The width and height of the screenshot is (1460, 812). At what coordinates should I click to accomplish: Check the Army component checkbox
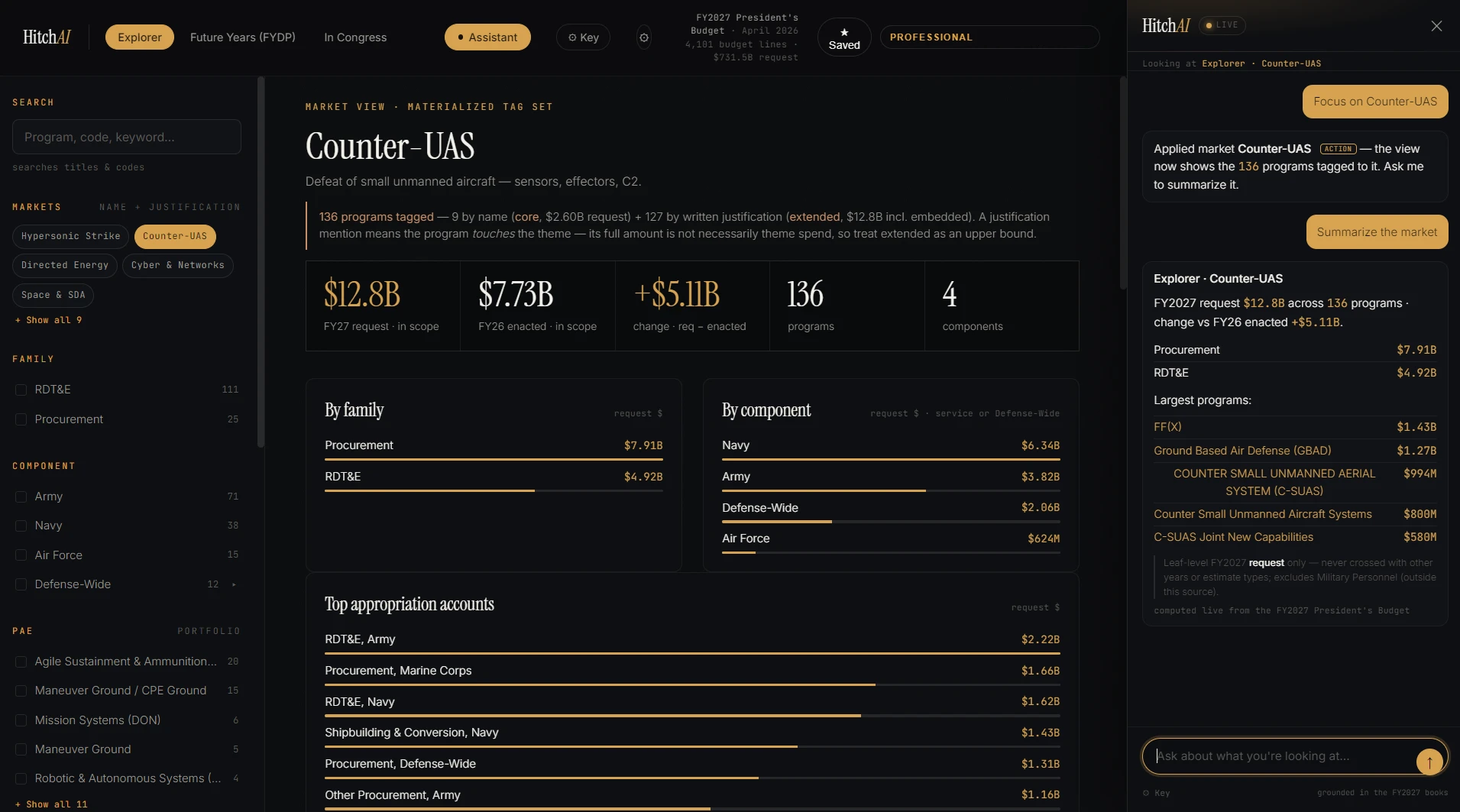(21, 497)
